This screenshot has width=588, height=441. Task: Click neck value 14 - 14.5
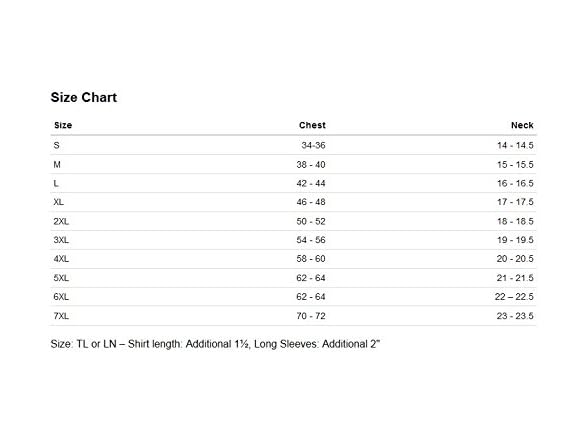tap(515, 146)
